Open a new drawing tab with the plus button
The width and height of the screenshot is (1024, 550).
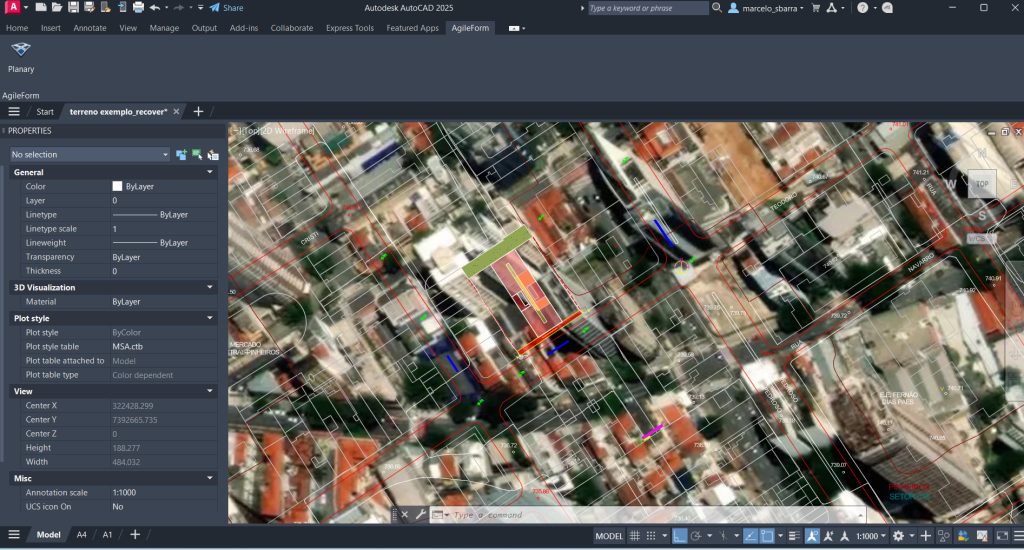pos(199,112)
